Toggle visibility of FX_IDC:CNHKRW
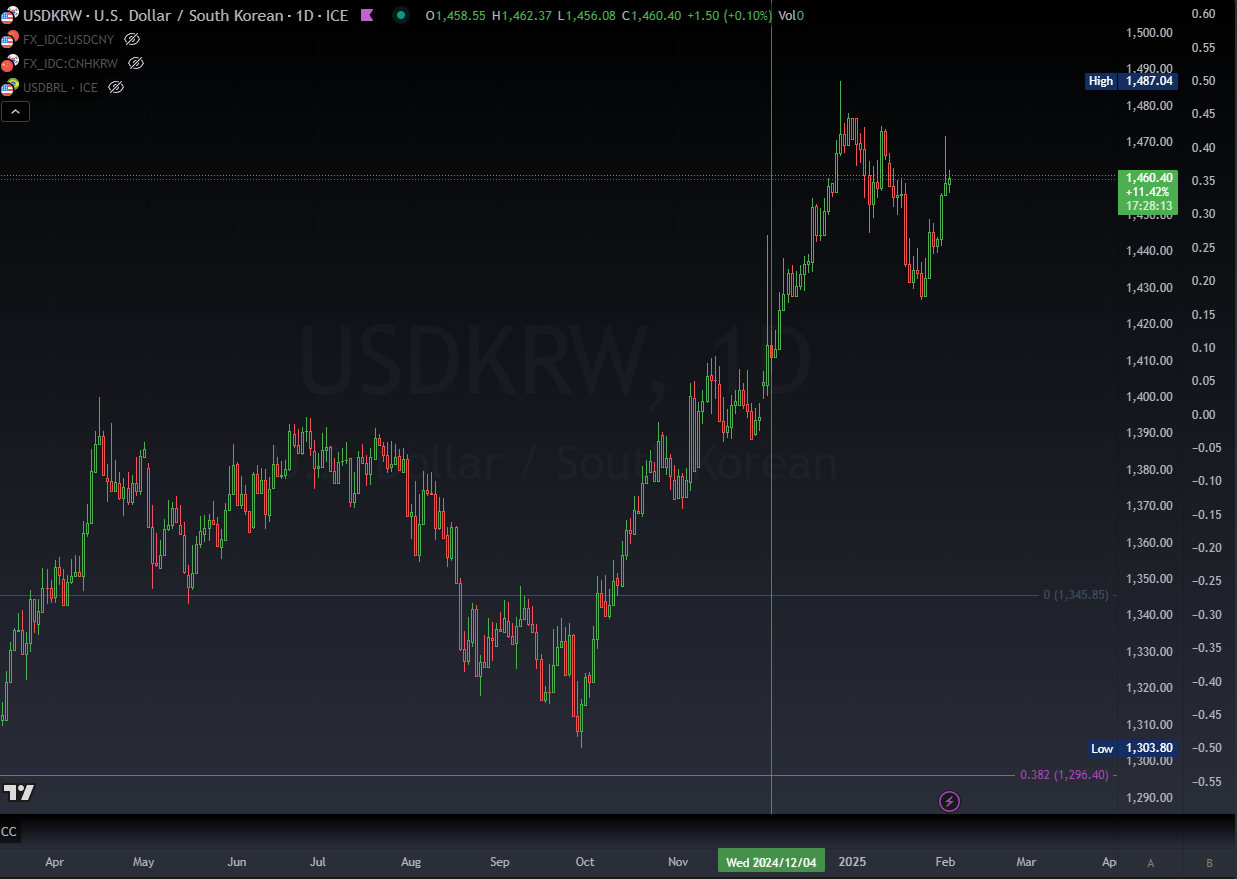Screen dimensions: 1237x879 [x=136, y=63]
